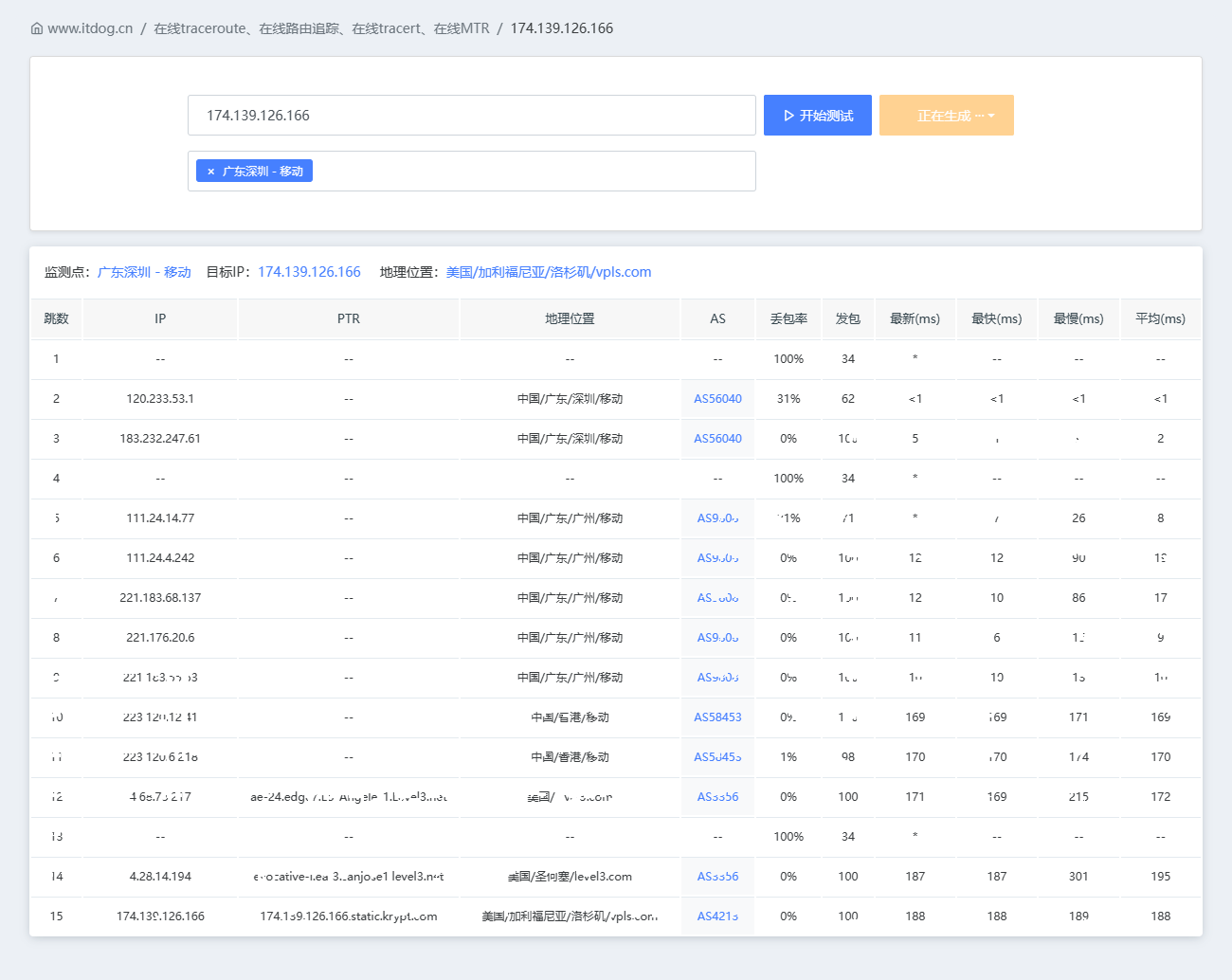1232x980 pixels.
Task: Click the AS column header
Action: coord(717,318)
